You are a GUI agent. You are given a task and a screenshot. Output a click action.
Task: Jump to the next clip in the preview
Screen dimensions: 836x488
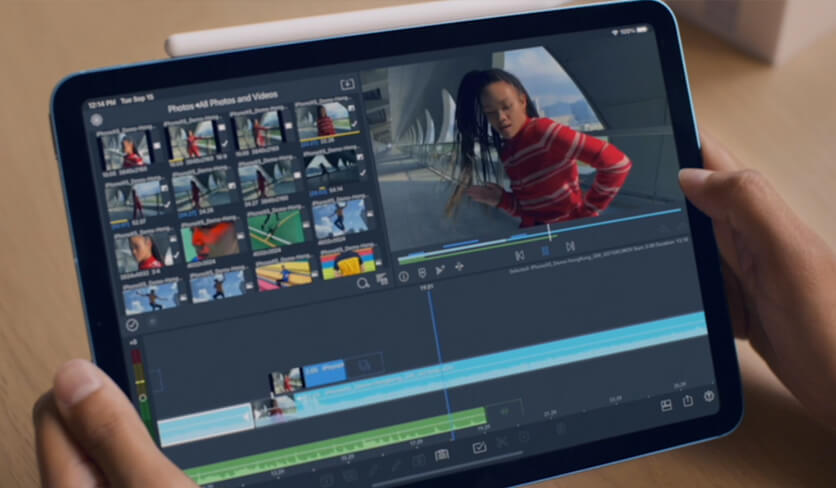click(x=570, y=246)
